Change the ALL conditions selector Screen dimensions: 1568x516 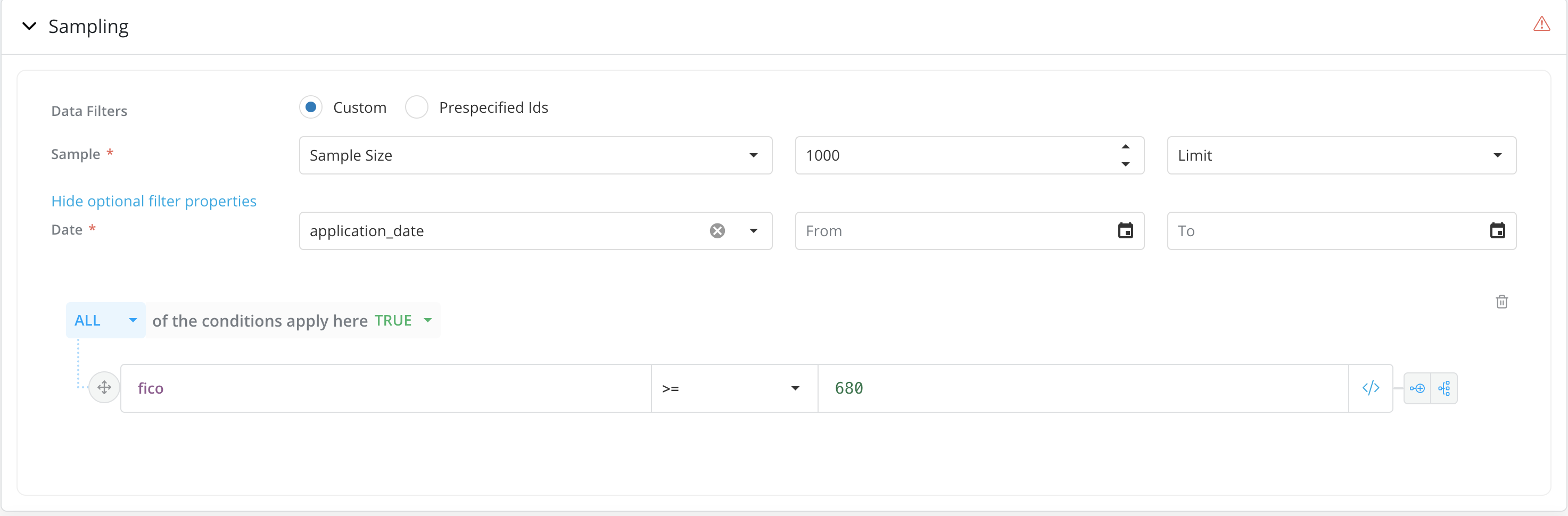click(105, 320)
